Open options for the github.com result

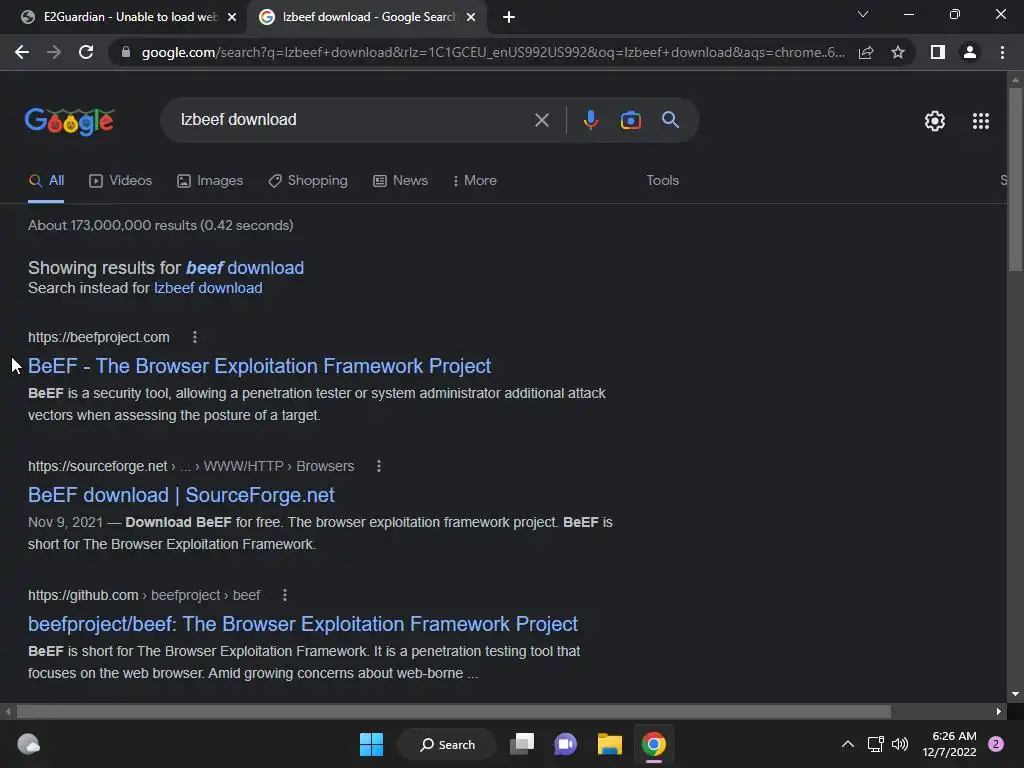pyautogui.click(x=285, y=596)
